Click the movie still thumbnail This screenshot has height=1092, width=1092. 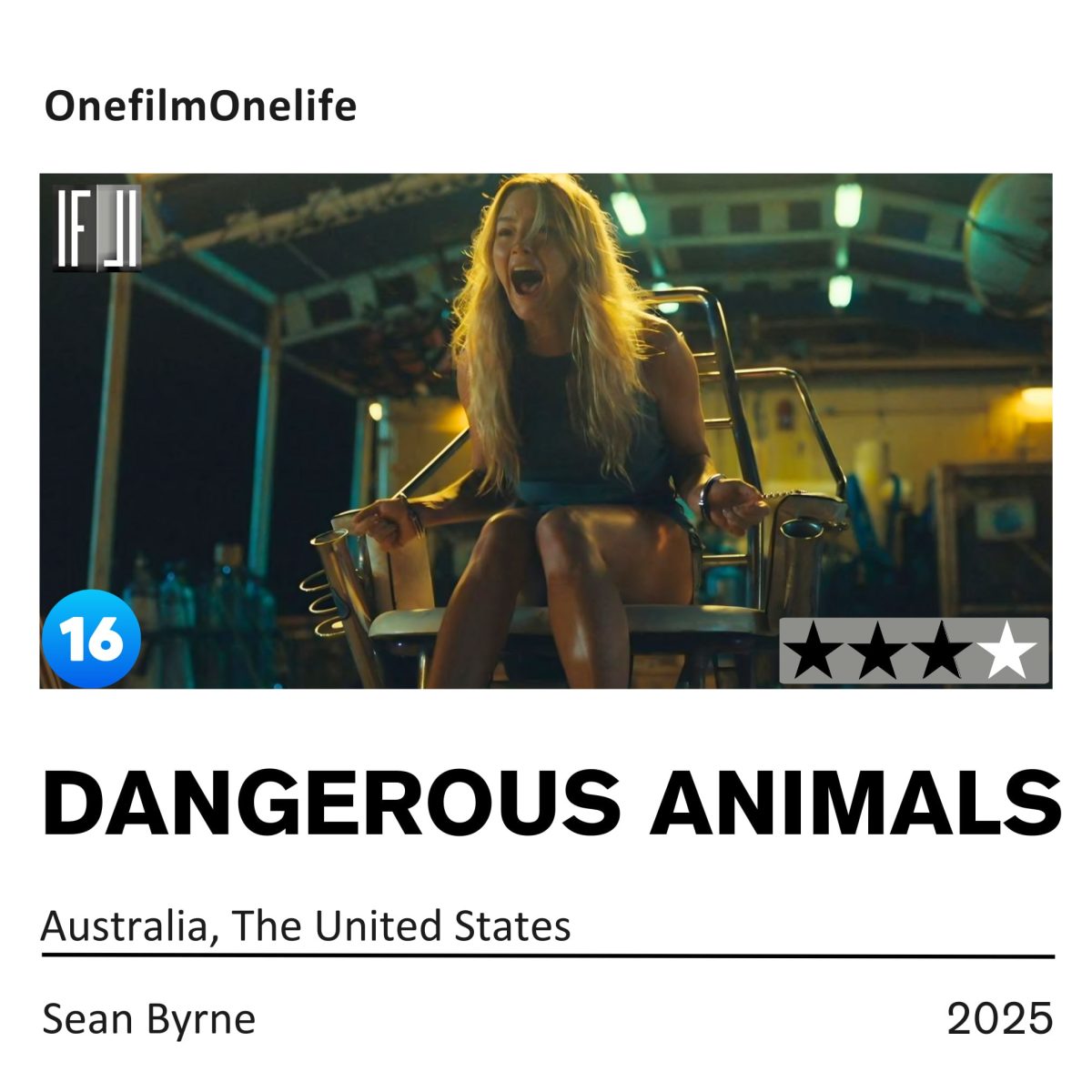pyautogui.click(x=546, y=430)
